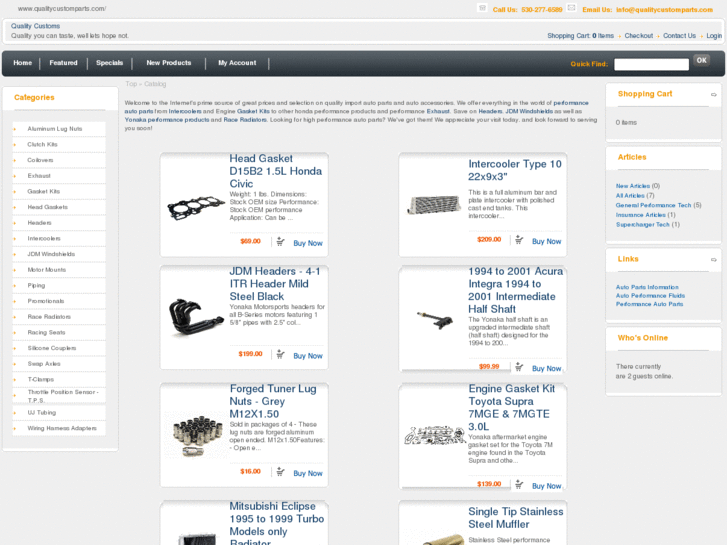
Task: Open New Products in navigation bar
Action: click(169, 63)
